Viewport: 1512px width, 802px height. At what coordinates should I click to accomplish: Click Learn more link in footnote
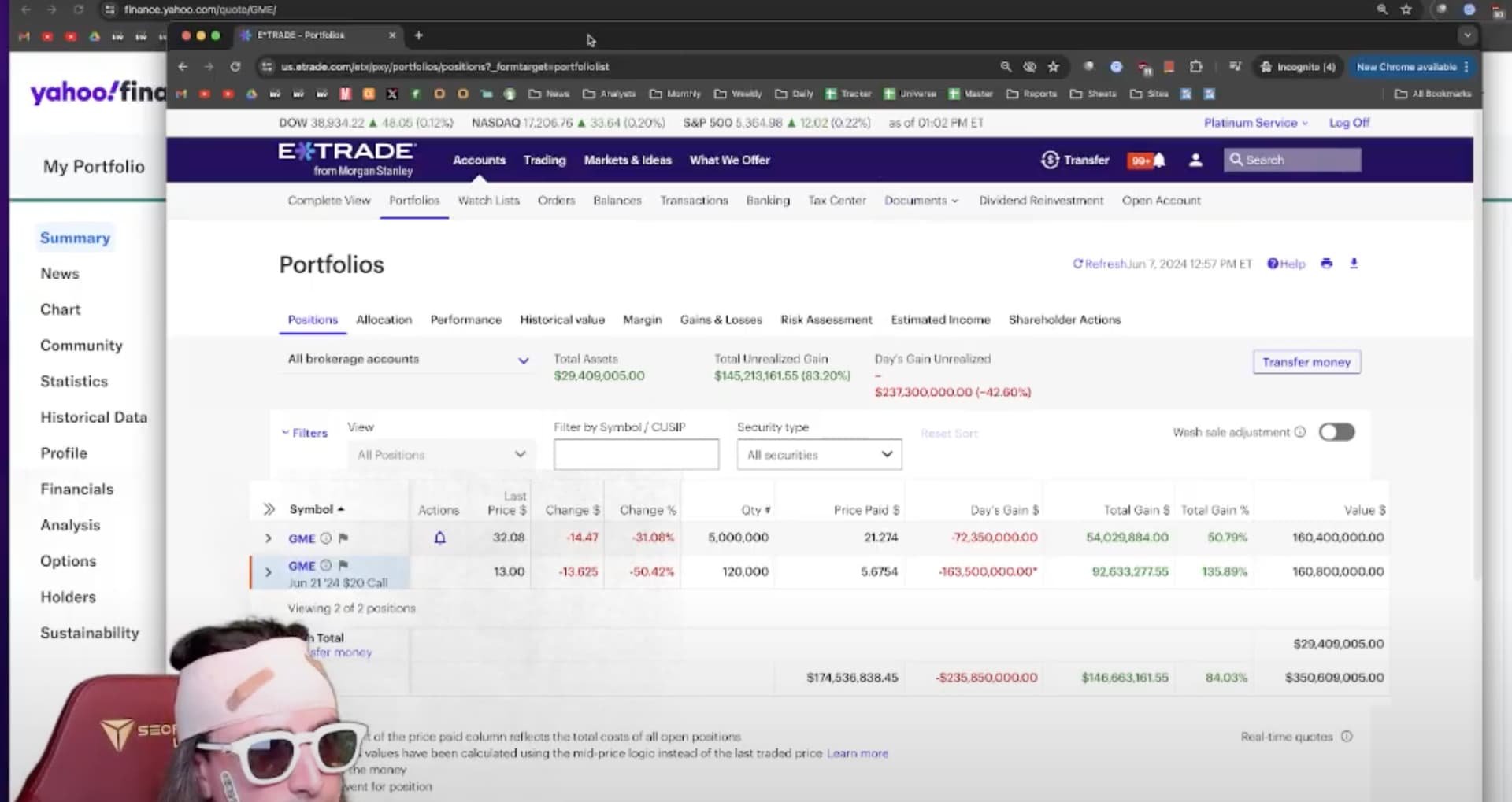[x=857, y=753]
